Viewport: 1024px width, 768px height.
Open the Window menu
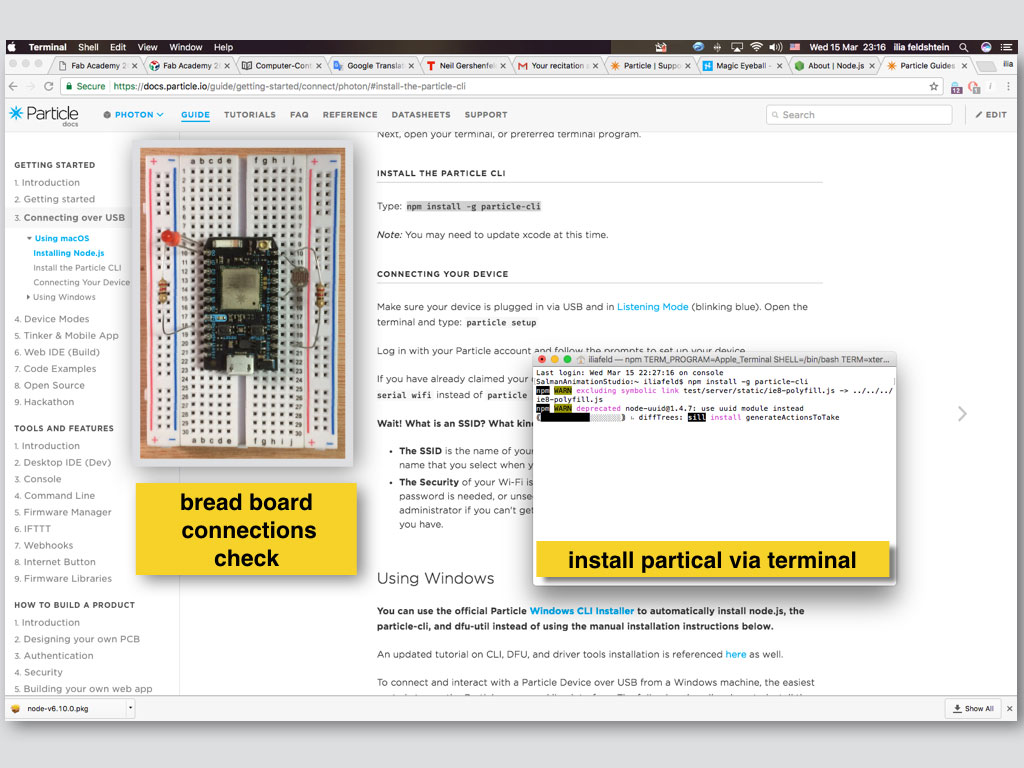click(185, 47)
